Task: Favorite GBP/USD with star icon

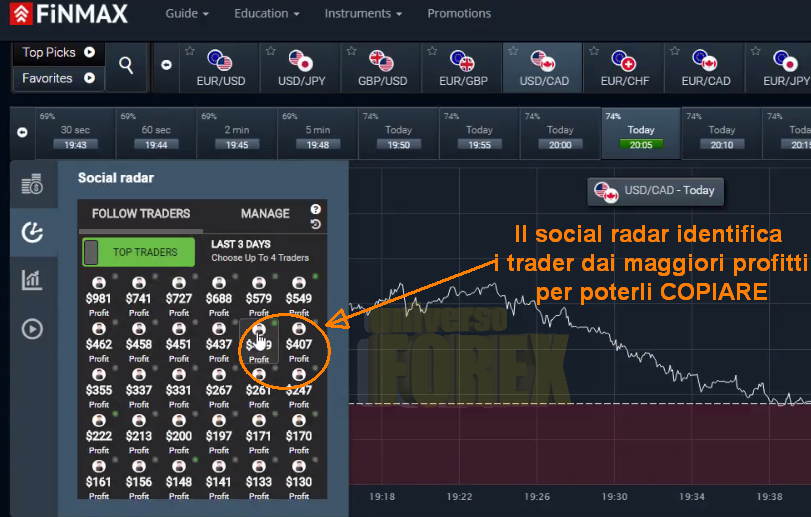Action: [x=352, y=51]
